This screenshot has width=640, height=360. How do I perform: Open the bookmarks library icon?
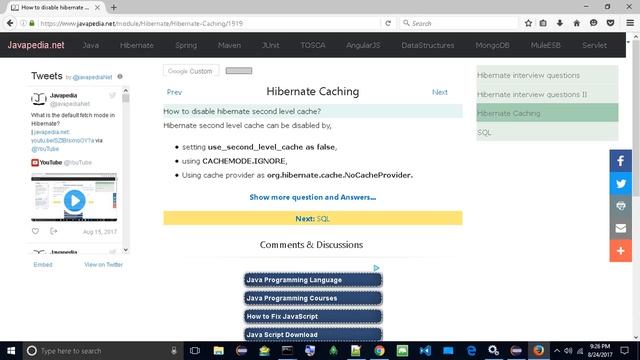(x=543, y=23)
